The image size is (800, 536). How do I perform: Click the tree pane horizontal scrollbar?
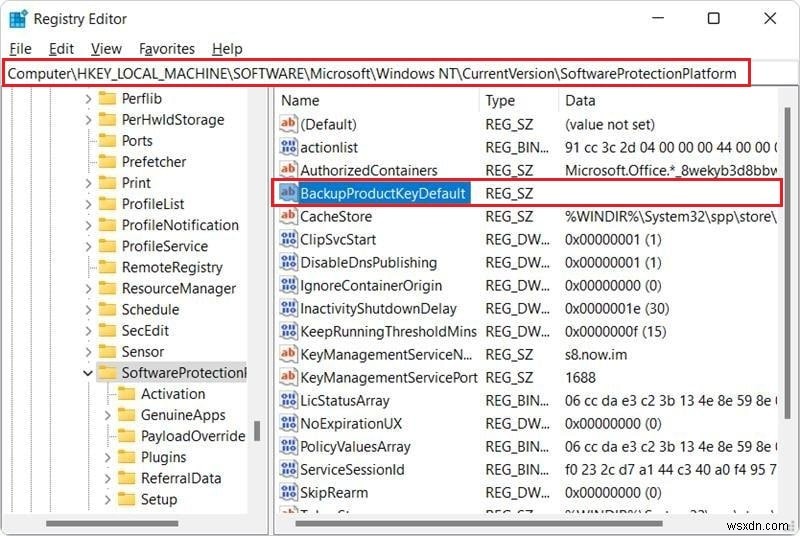[x=112, y=523]
